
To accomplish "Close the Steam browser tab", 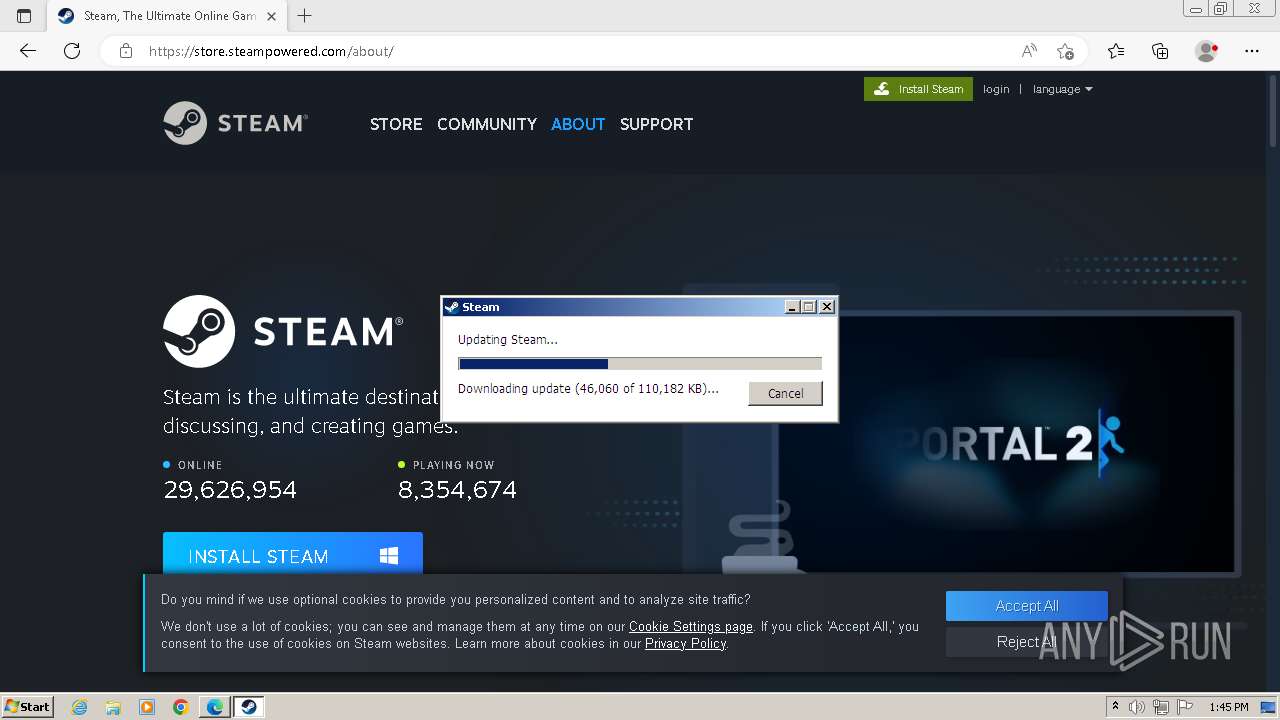I will (272, 16).
